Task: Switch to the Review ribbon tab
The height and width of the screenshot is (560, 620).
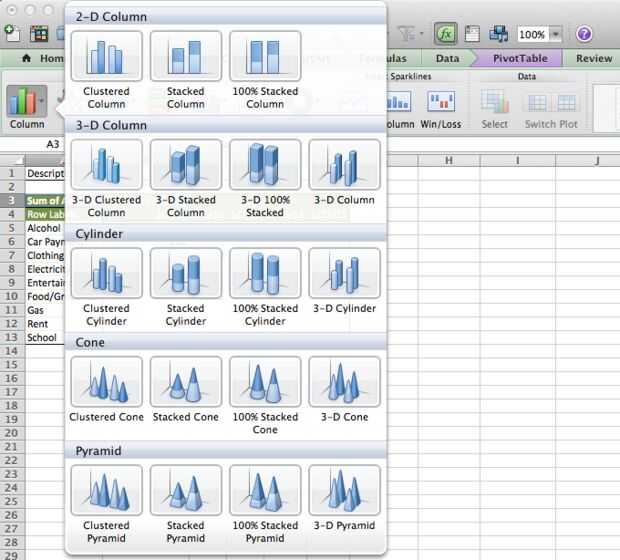Action: click(594, 59)
